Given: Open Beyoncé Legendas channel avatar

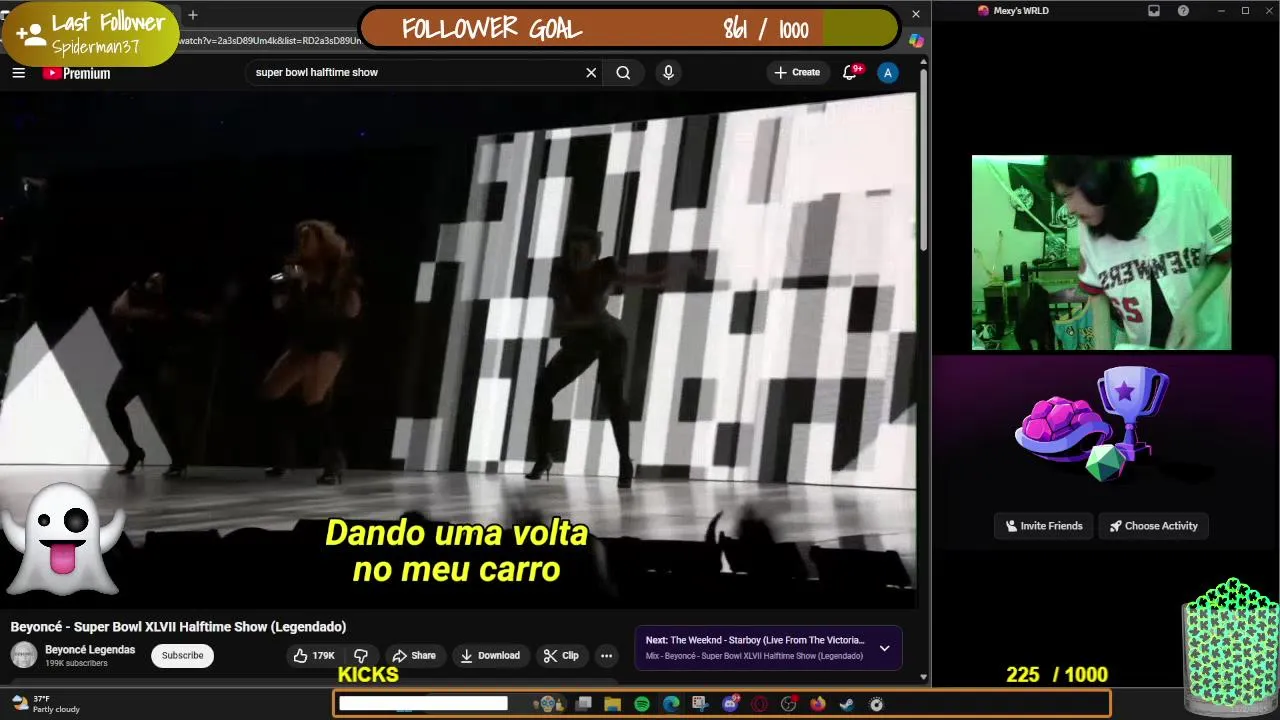Looking at the screenshot, I should point(24,655).
